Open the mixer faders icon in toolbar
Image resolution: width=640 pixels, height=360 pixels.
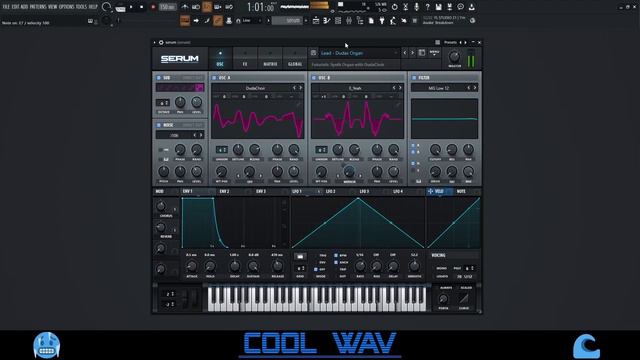pyautogui.click(x=349, y=20)
